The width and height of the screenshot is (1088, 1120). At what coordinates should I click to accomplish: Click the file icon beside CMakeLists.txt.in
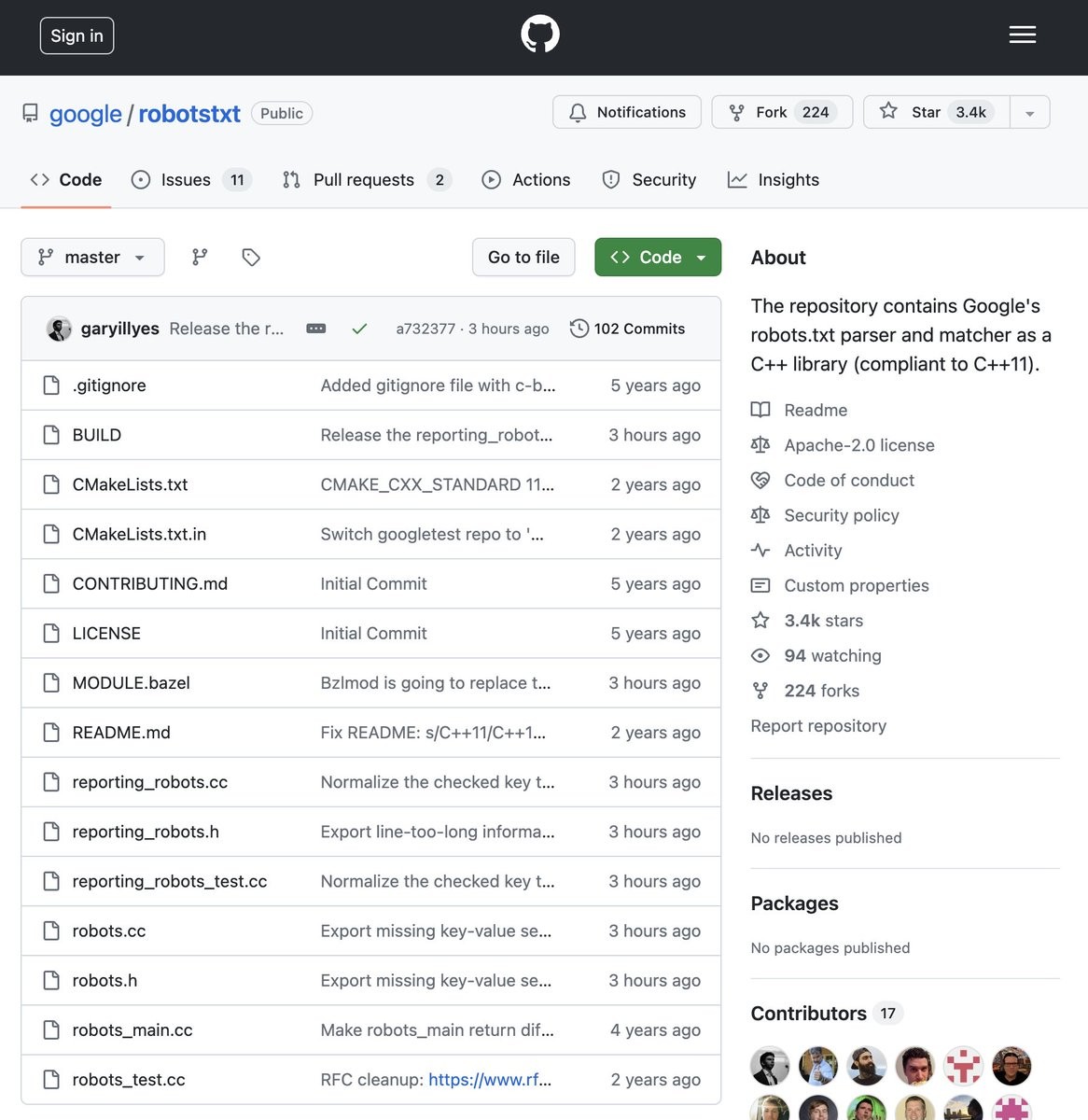(51, 534)
